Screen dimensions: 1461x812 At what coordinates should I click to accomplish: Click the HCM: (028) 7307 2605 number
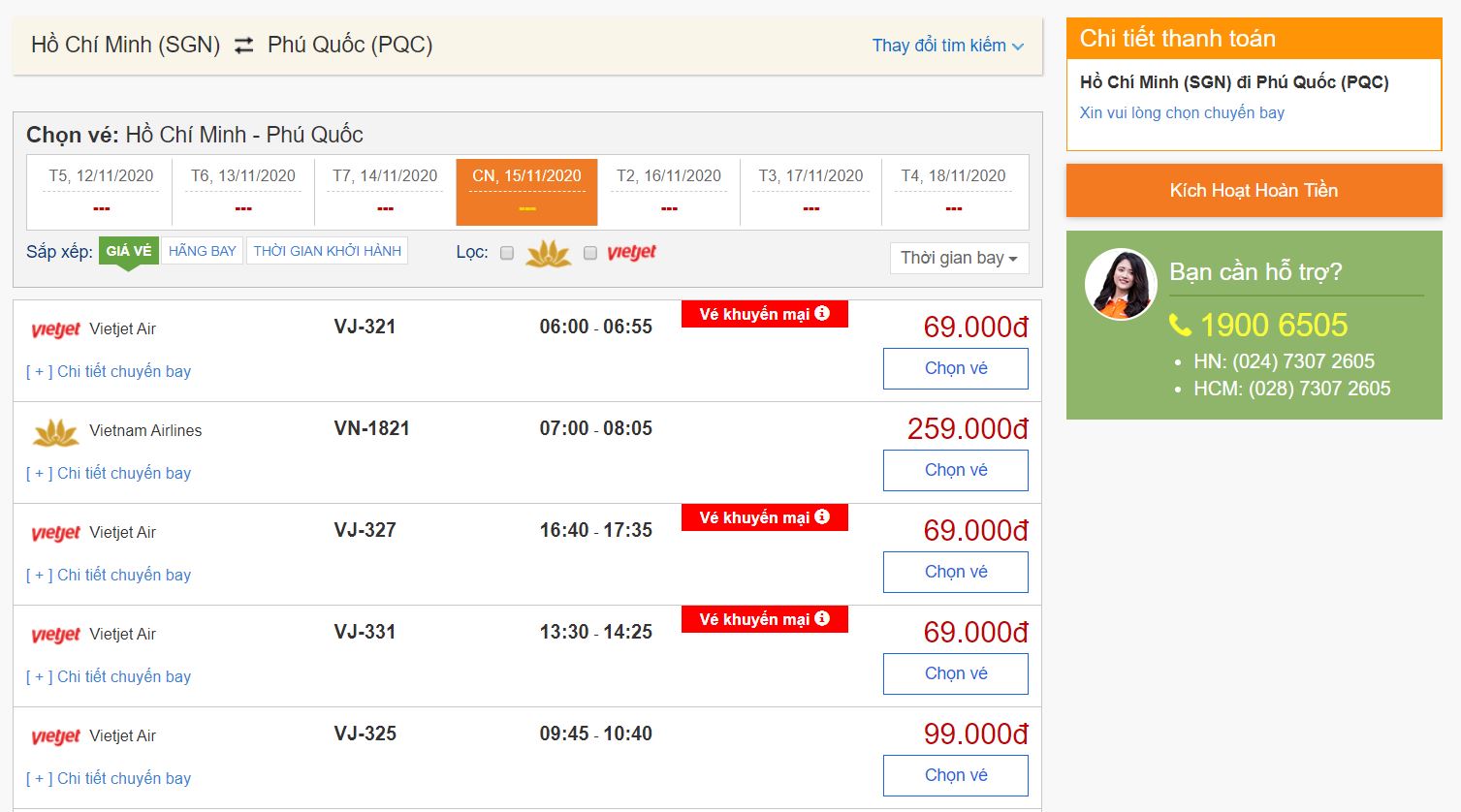click(x=1291, y=389)
